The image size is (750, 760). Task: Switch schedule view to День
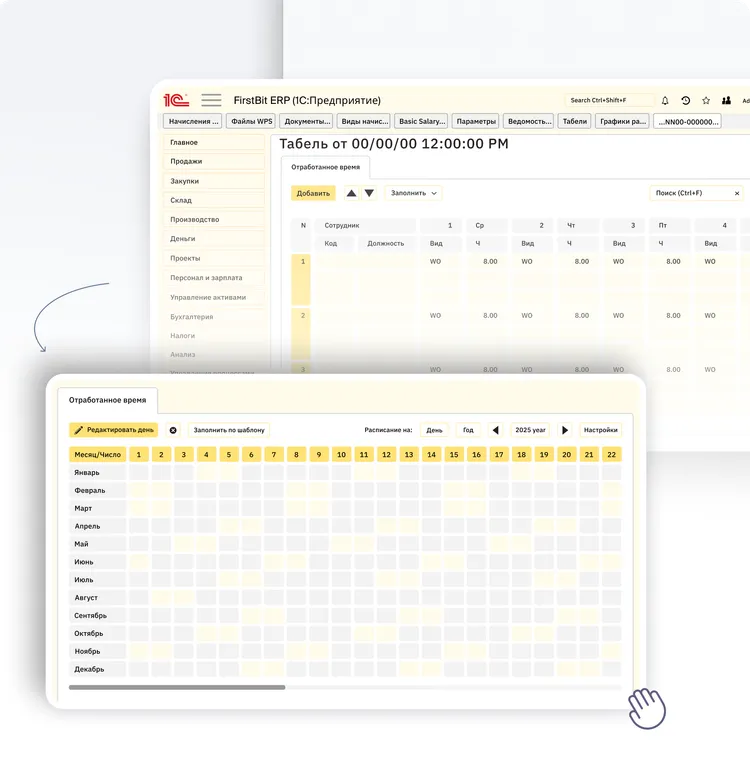coord(434,430)
